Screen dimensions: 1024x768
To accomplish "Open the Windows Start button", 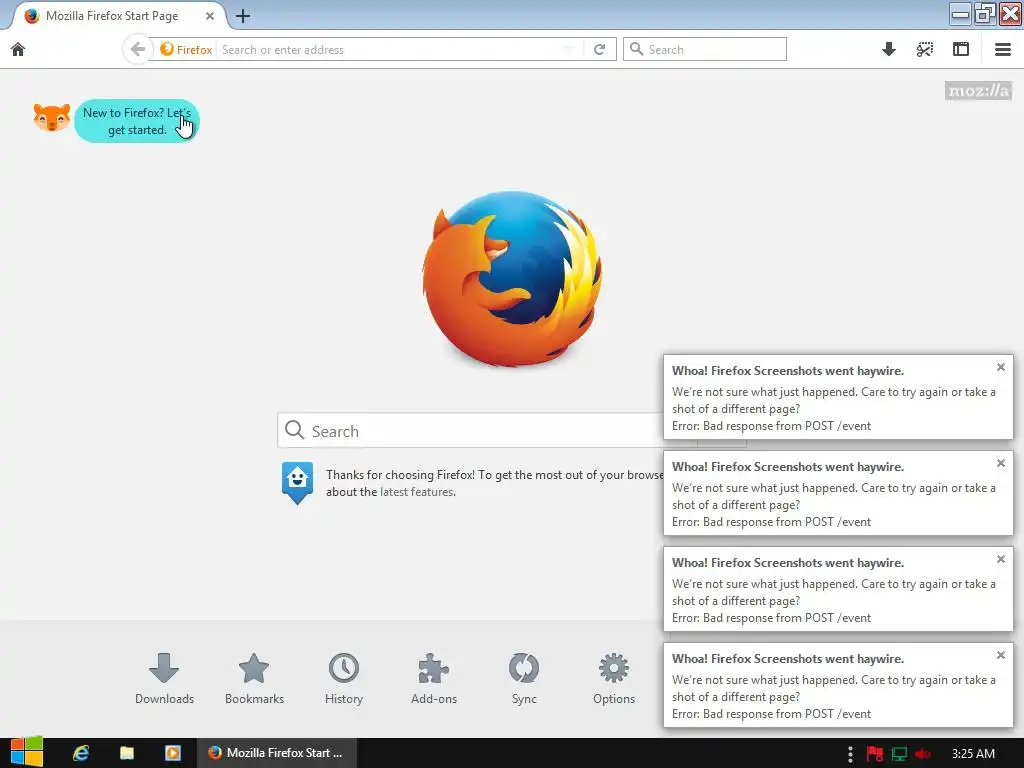I will 26,752.
